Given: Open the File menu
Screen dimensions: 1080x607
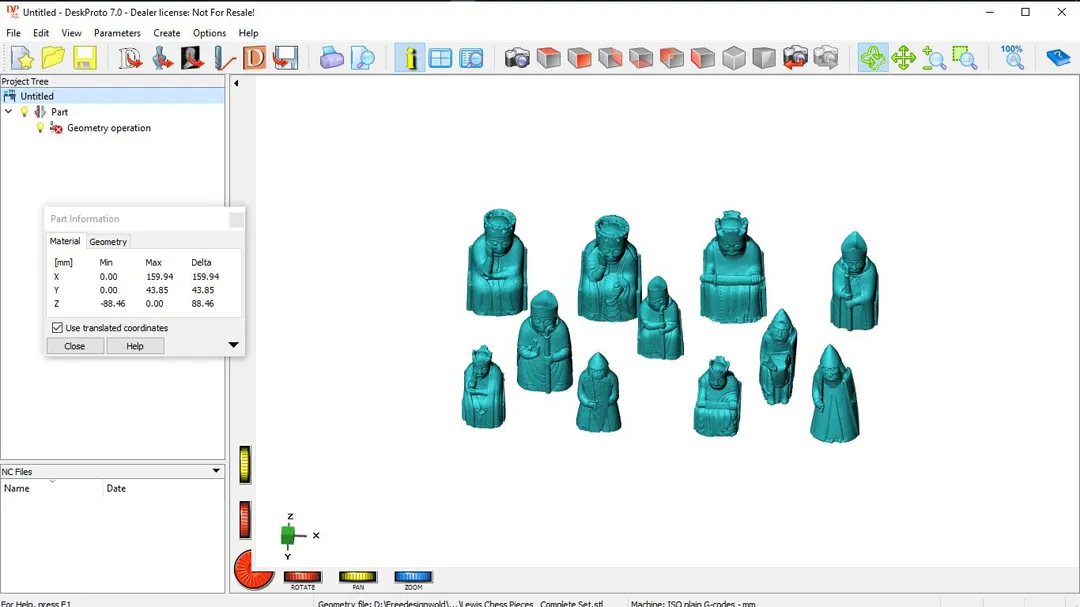Looking at the screenshot, I should pos(13,33).
